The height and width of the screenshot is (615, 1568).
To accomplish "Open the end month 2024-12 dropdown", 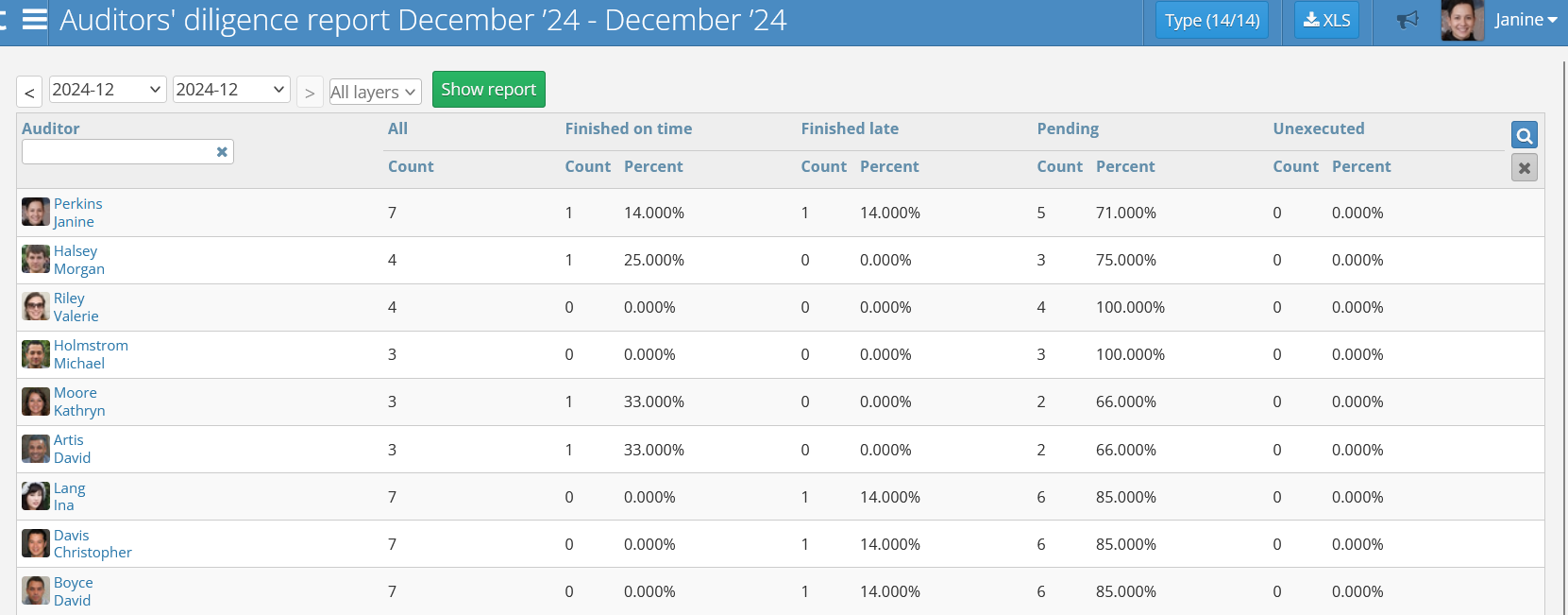I will [231, 90].
